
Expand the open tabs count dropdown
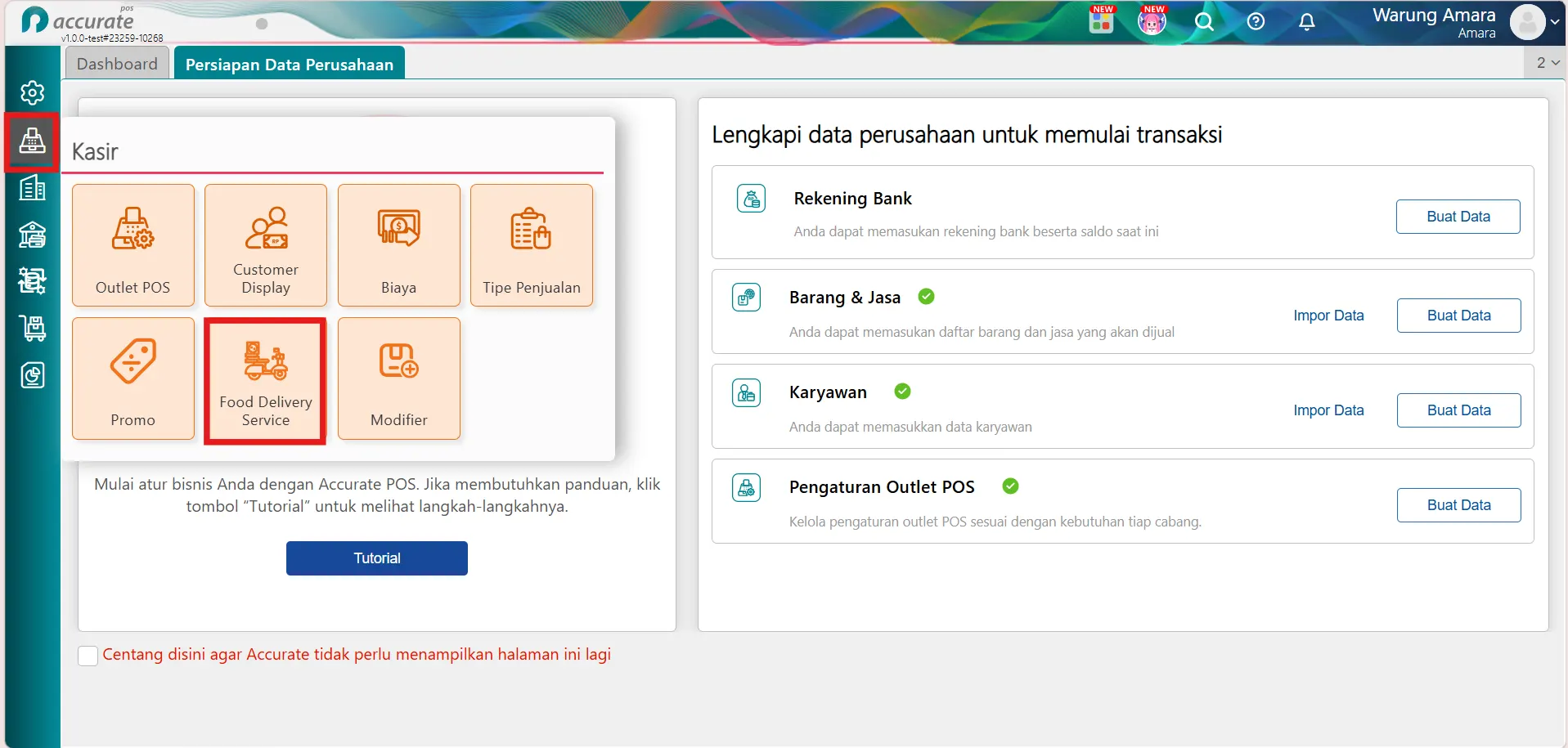pos(1547,63)
